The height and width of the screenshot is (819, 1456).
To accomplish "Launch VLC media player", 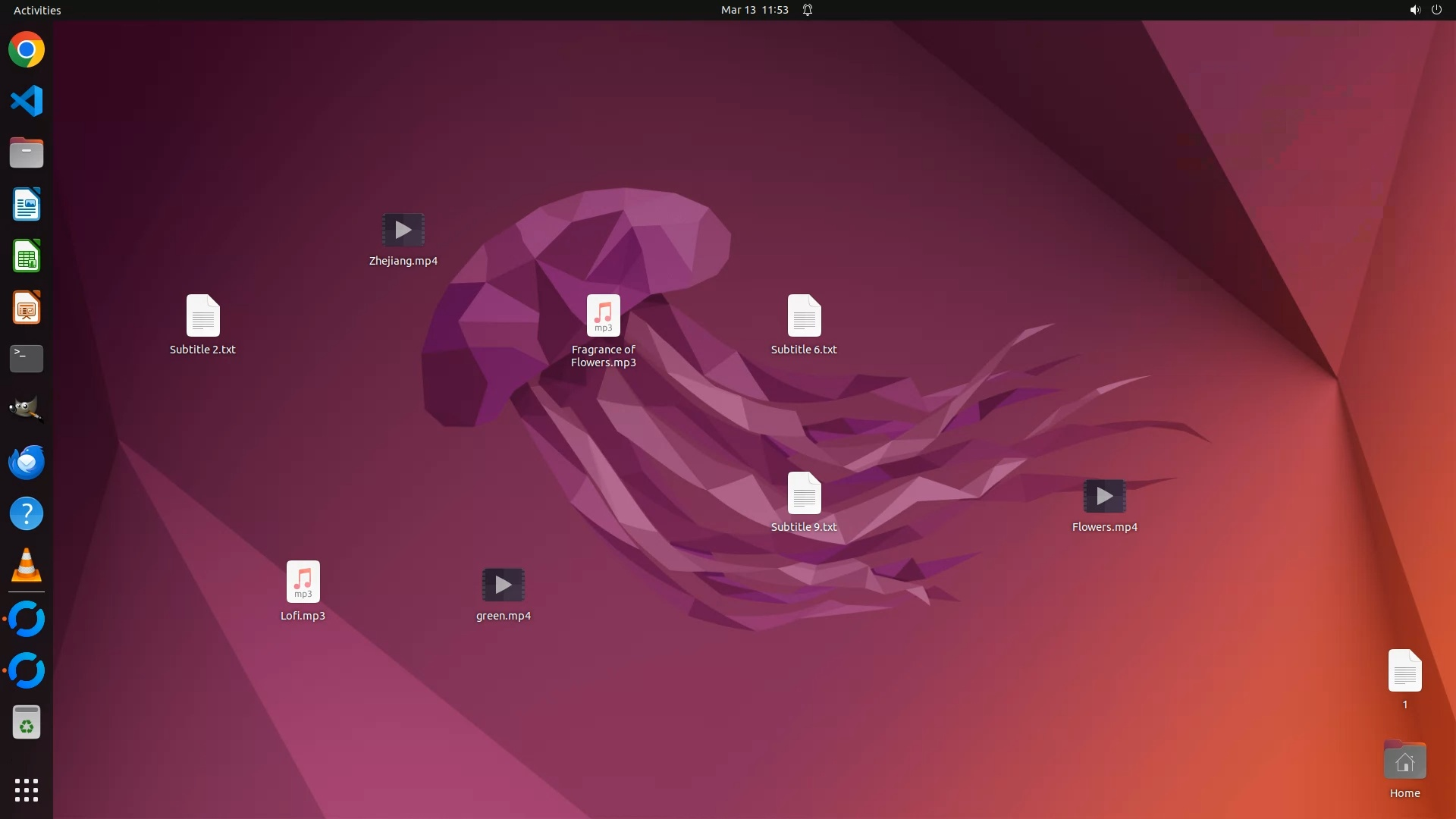I will tap(27, 566).
